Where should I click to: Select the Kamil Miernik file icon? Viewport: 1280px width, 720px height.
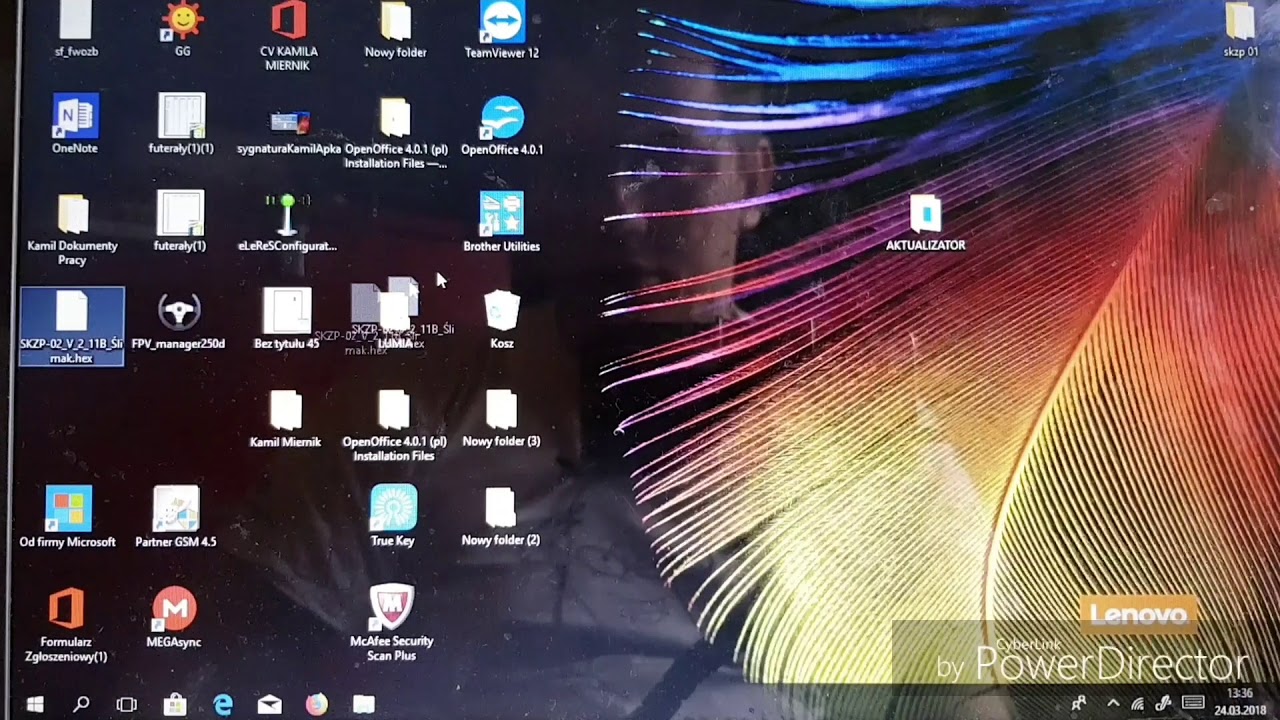coord(285,419)
